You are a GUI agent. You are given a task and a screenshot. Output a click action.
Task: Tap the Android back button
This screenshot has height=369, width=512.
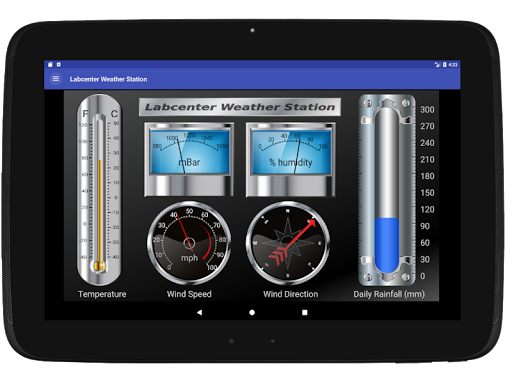(199, 312)
